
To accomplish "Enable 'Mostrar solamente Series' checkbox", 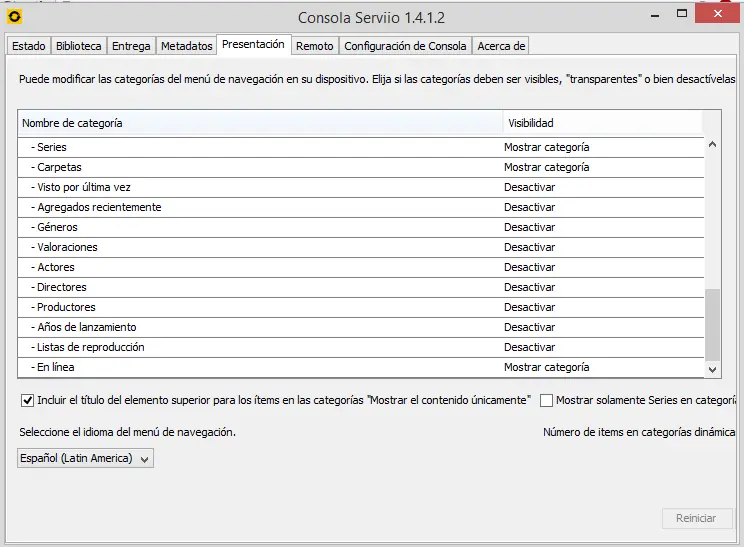I will point(547,400).
